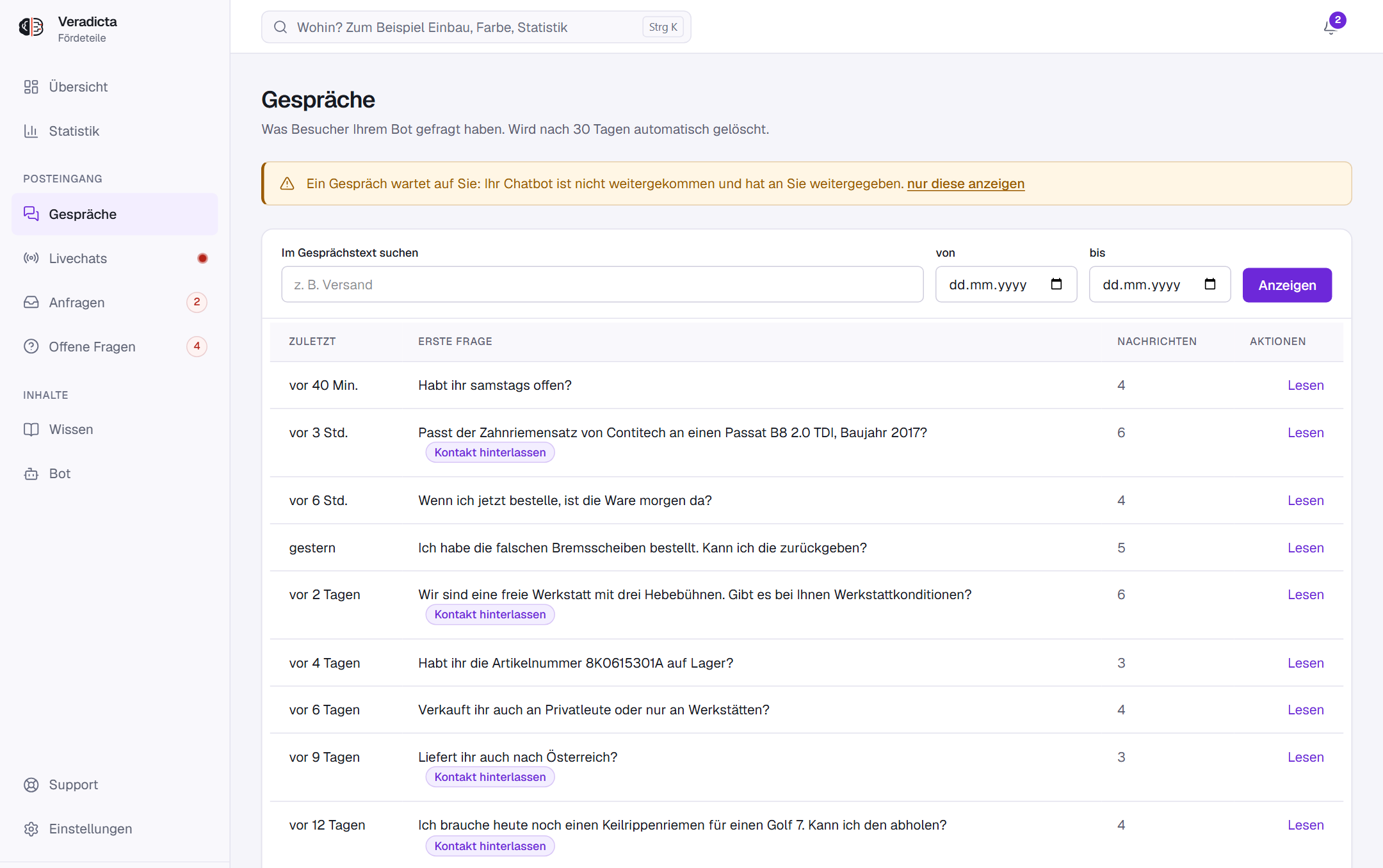Click the warning triangle icon in banner
This screenshot has height=868, width=1383.
287,184
